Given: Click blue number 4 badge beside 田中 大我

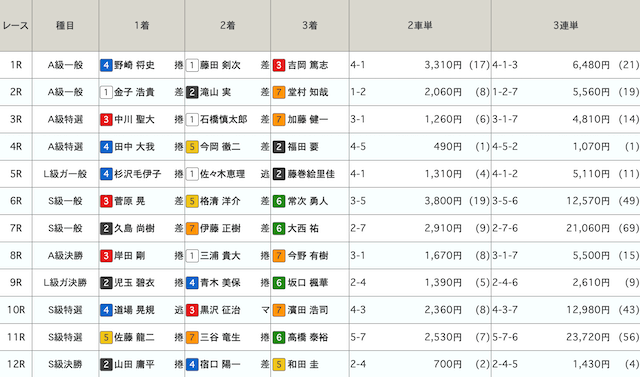Looking at the screenshot, I should point(106,147).
